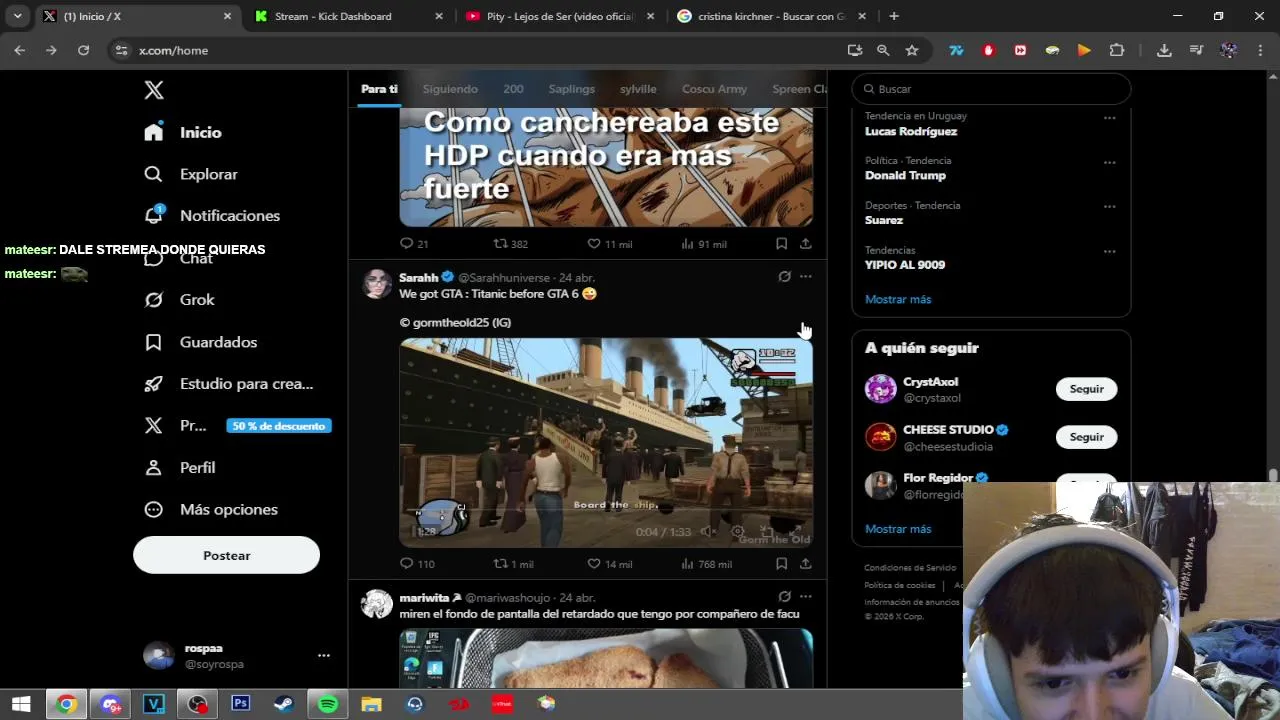
Task: Play the GTA Titanic video
Action: (606, 443)
